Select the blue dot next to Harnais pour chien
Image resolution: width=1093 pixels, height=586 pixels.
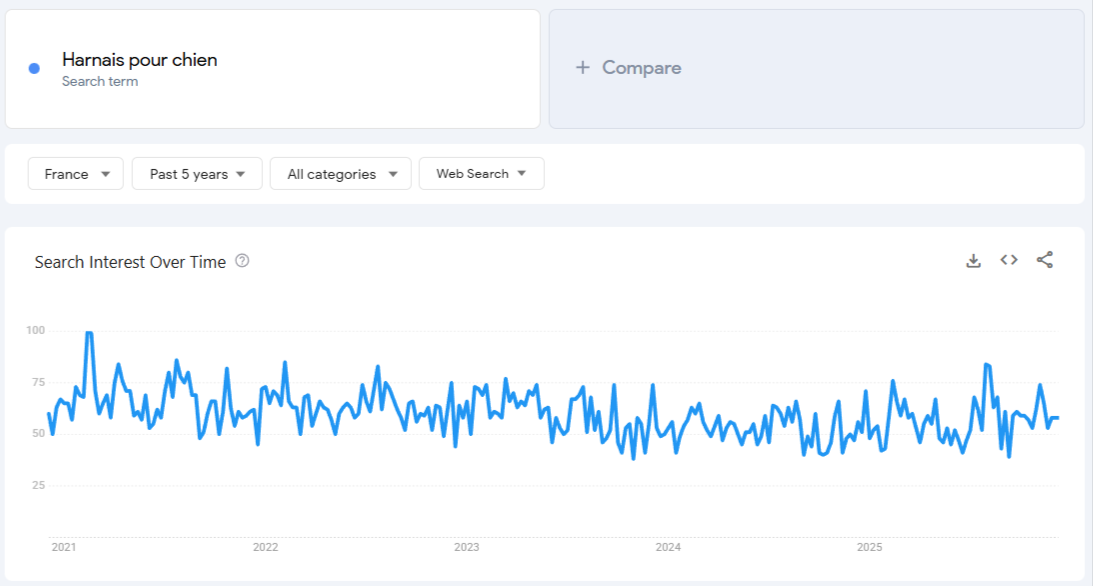tap(32, 67)
